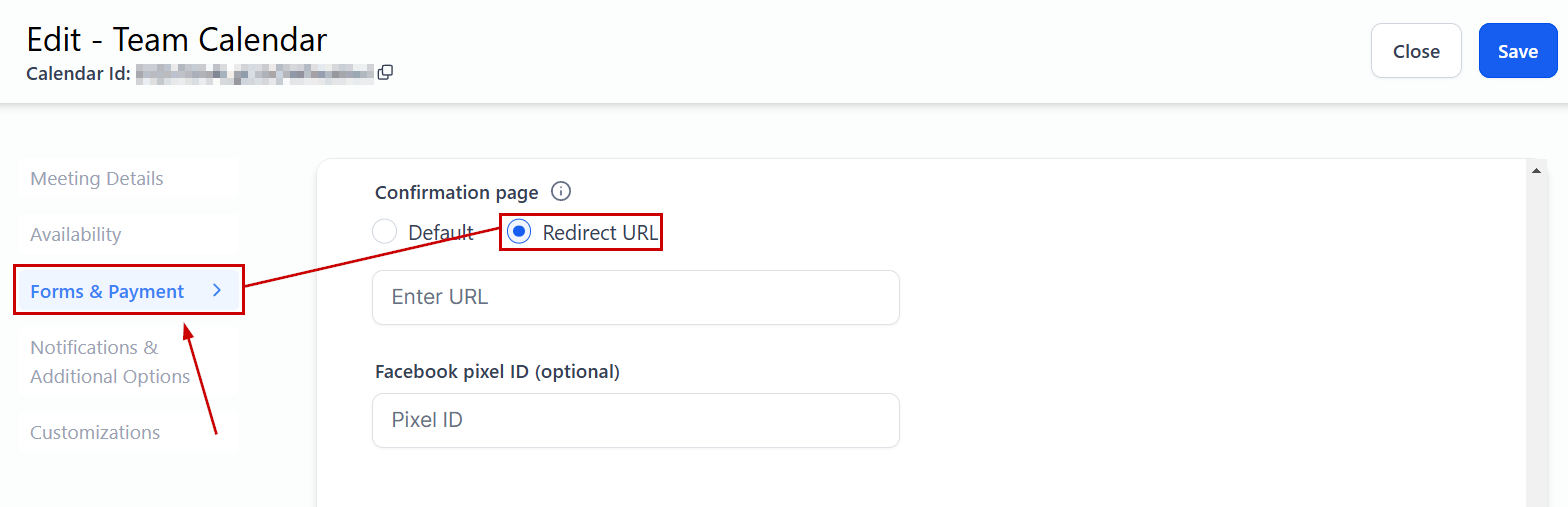1568x507 pixels.
Task: Go to the Customizations tab
Action: [x=95, y=433]
